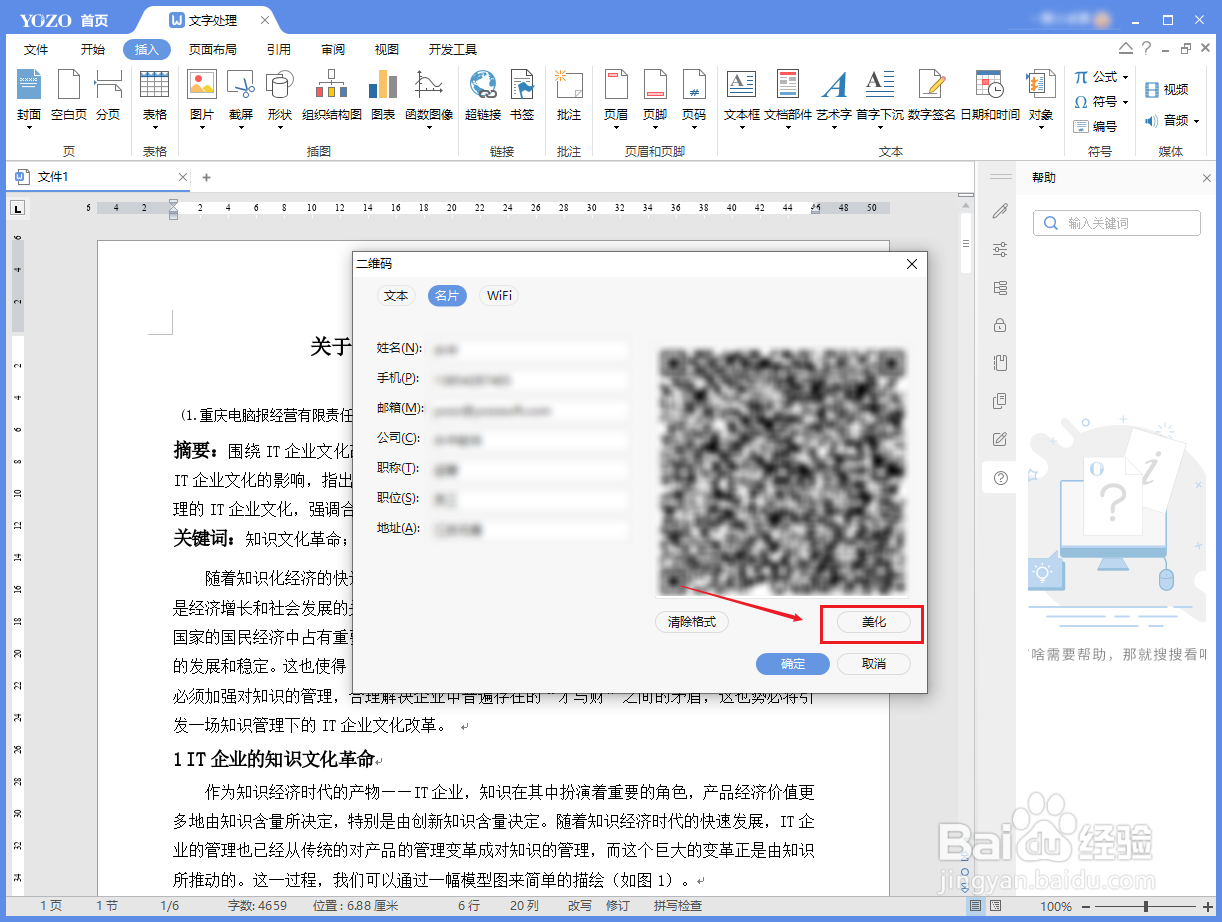Insert an 对象 object
Viewport: 1222px width, 922px height.
[1041, 97]
